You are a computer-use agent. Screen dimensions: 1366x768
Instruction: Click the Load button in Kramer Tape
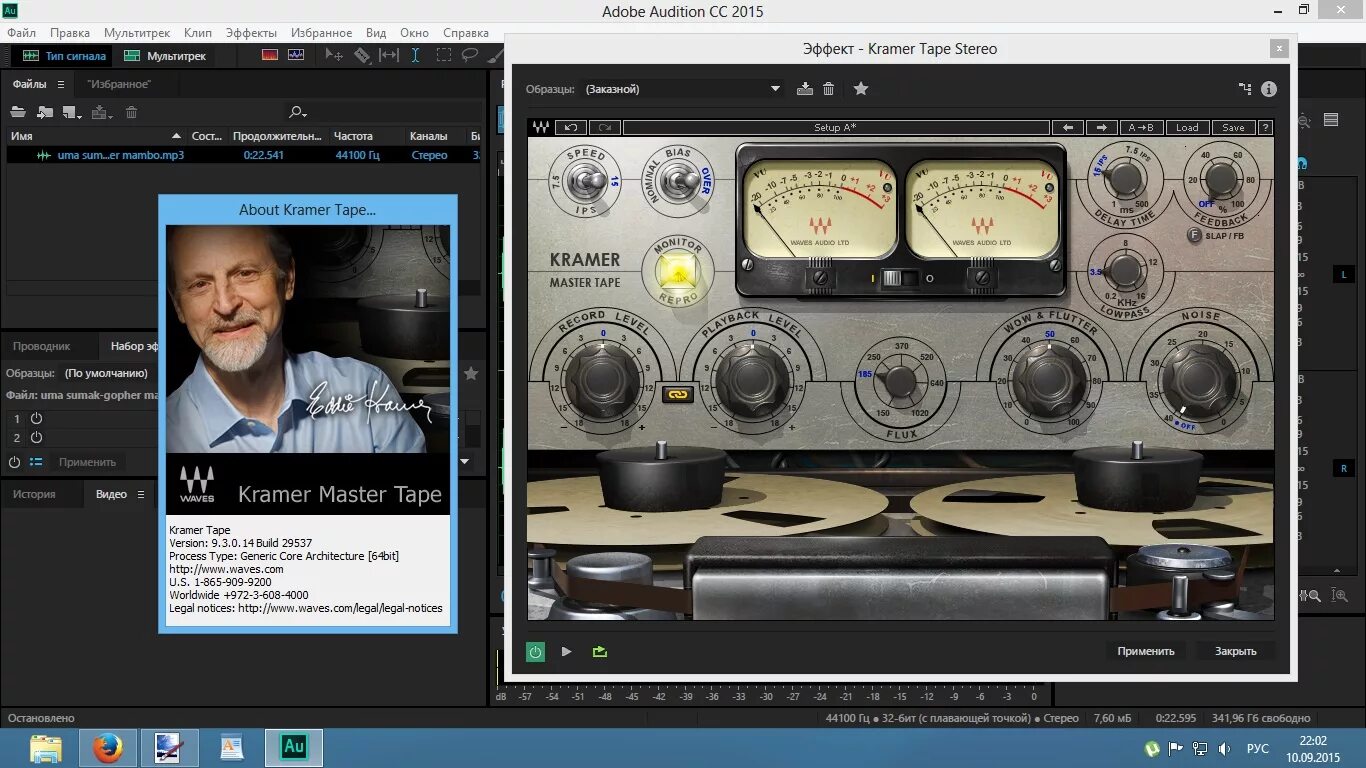point(1186,127)
